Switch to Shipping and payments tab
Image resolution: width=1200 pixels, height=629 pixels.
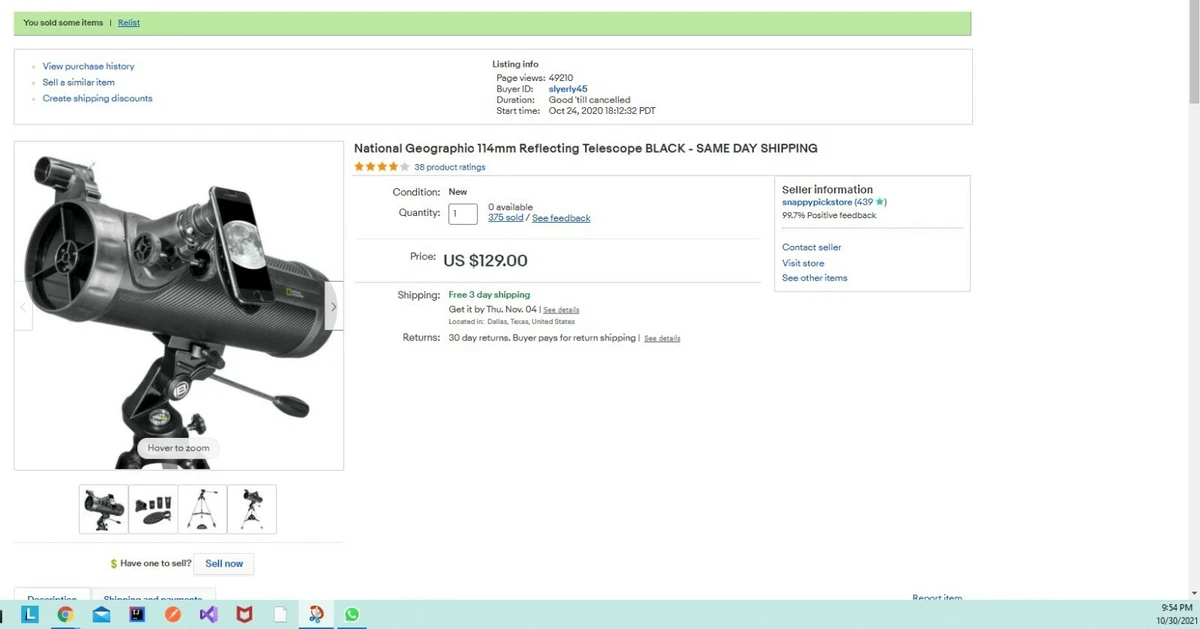(153, 597)
